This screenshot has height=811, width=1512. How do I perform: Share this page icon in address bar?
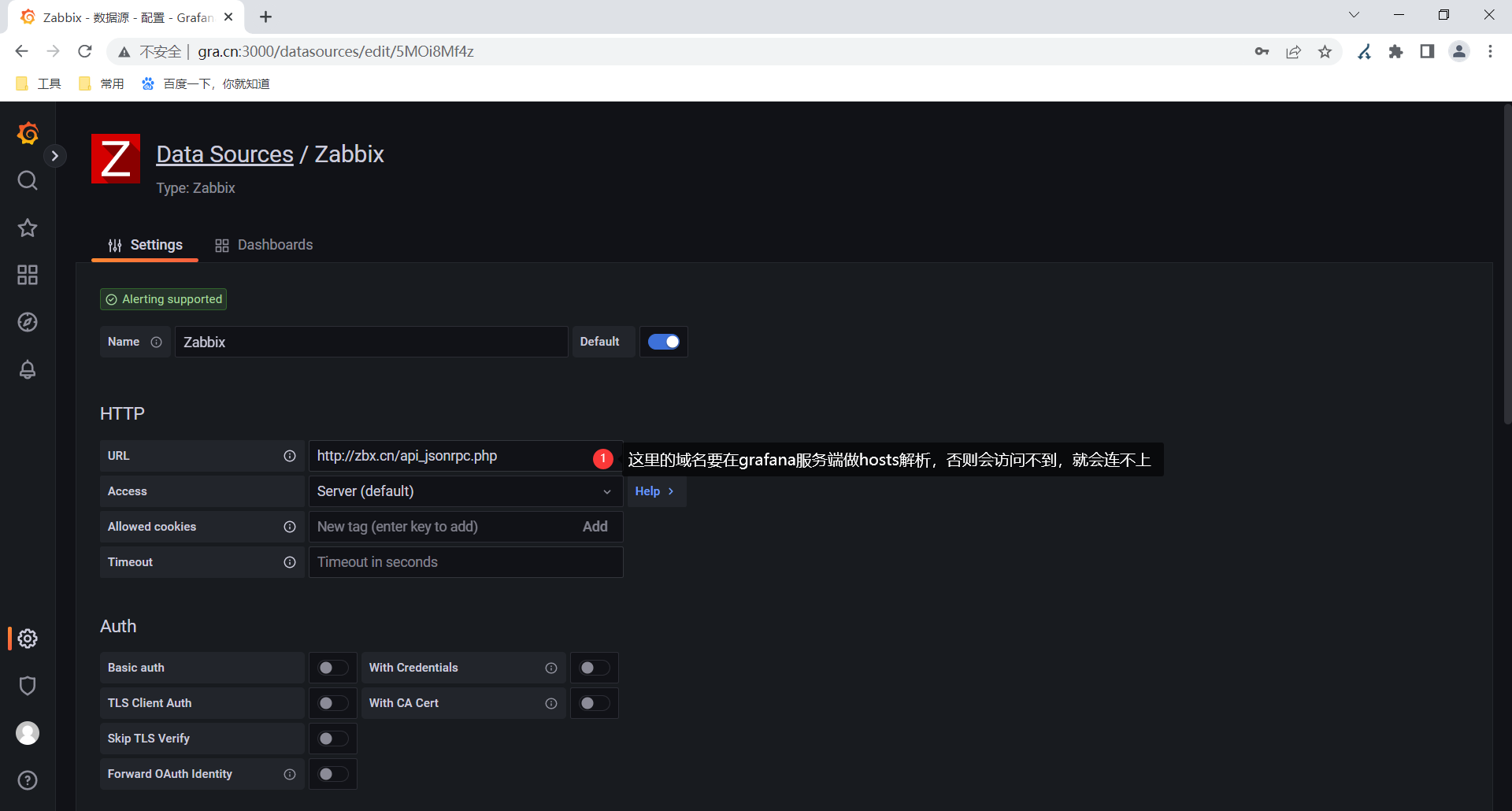tap(1293, 51)
